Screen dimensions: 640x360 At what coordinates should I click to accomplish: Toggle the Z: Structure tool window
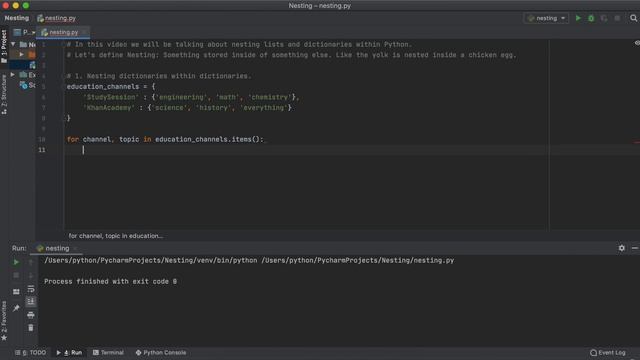(x=4, y=94)
